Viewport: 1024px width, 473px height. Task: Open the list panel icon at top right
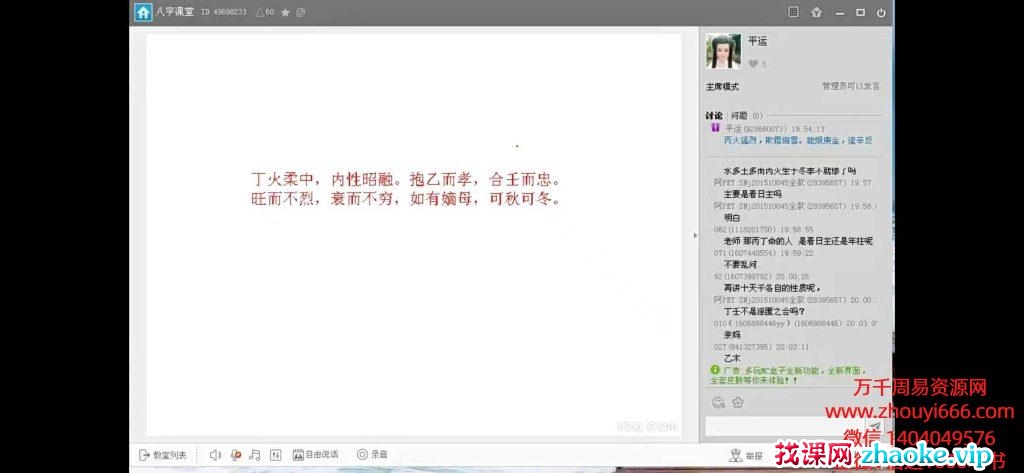(793, 12)
